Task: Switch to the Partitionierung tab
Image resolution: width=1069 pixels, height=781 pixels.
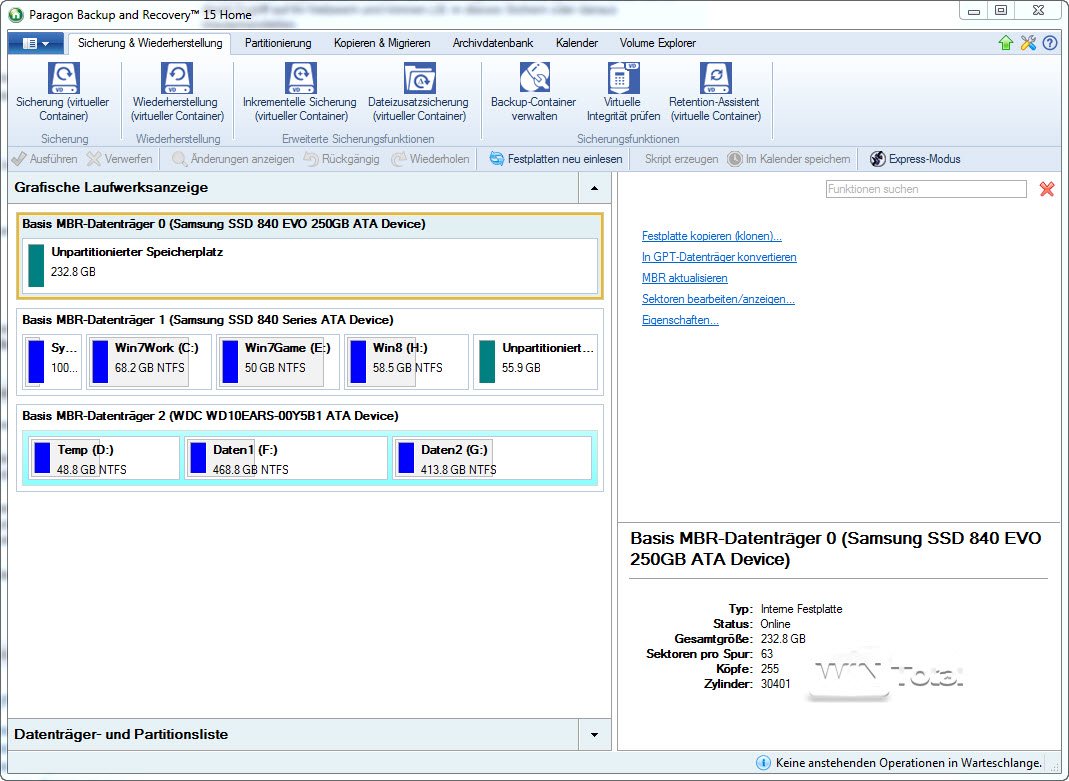Action: (x=278, y=43)
